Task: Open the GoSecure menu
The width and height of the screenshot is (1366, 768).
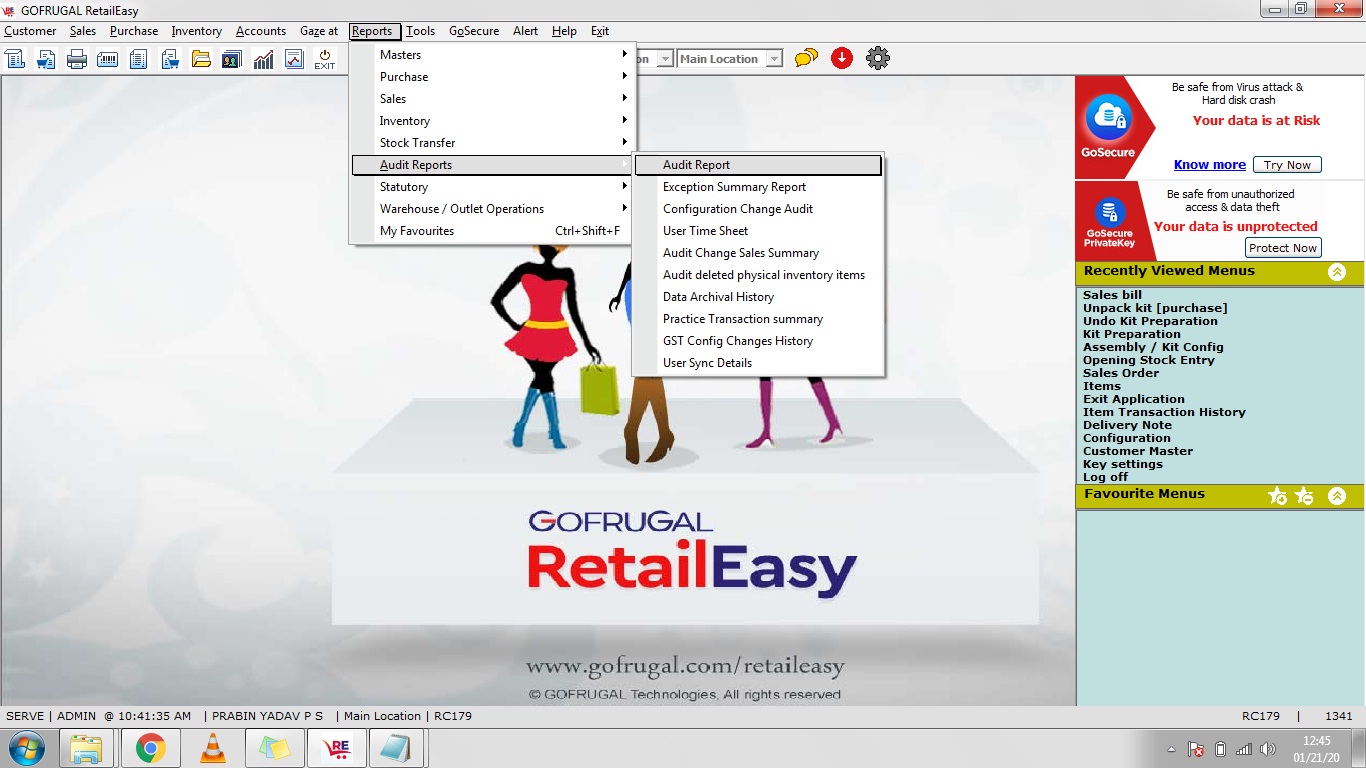Action: [x=474, y=31]
